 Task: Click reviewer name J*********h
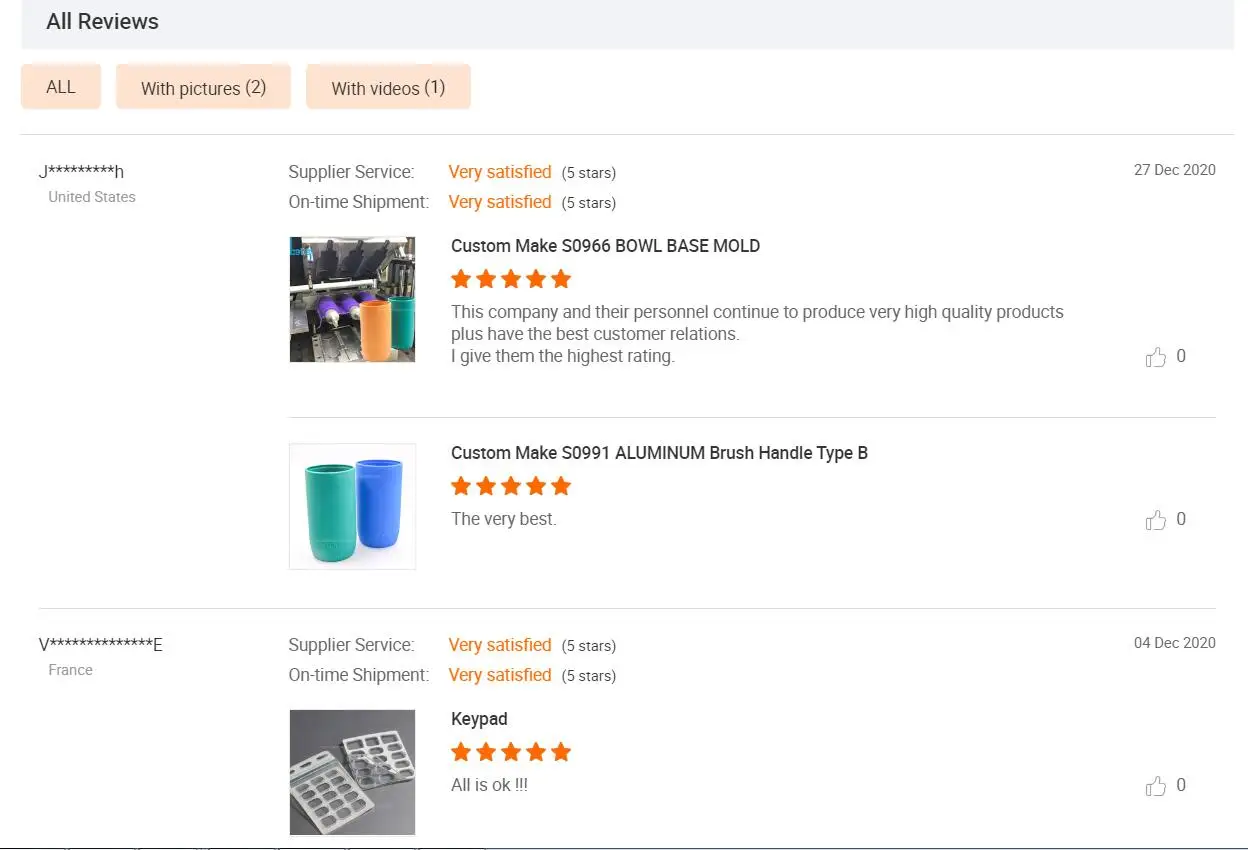click(81, 171)
